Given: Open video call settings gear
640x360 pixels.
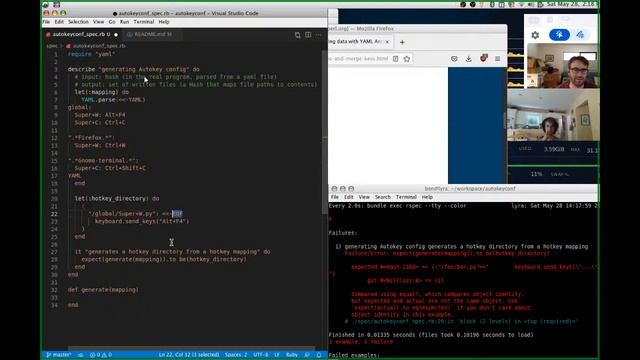Looking at the screenshot, I should click(535, 35).
